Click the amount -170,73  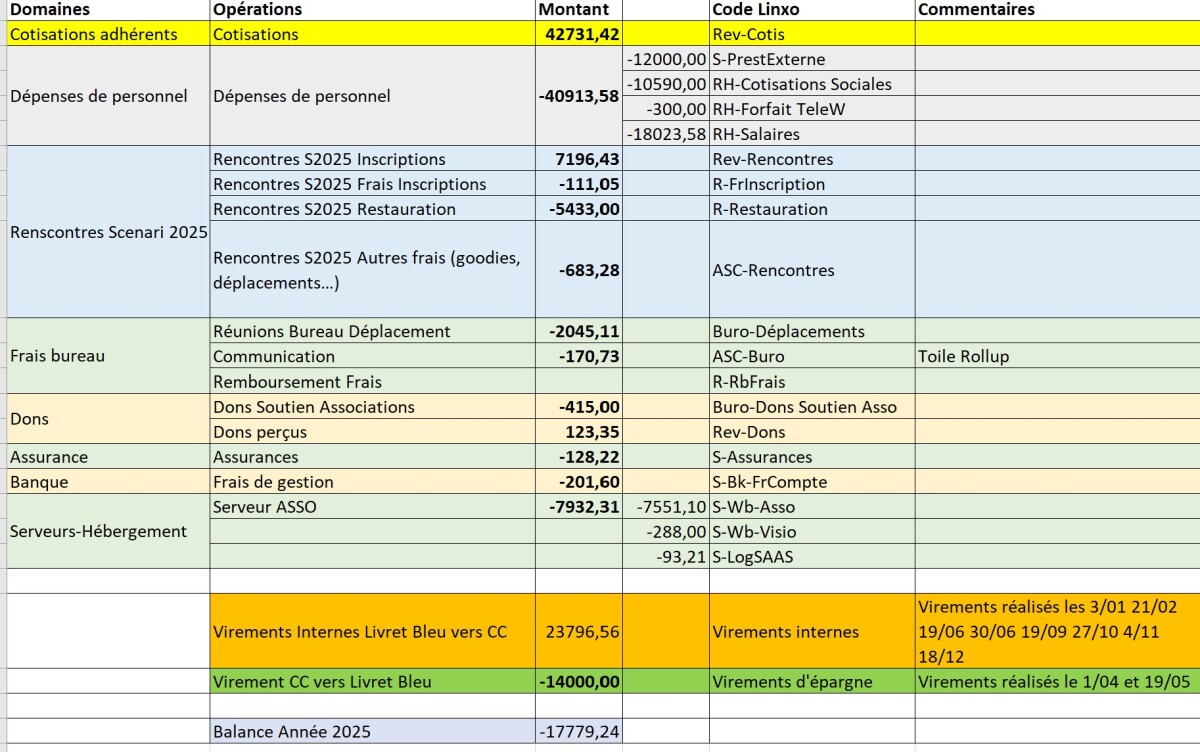578,356
